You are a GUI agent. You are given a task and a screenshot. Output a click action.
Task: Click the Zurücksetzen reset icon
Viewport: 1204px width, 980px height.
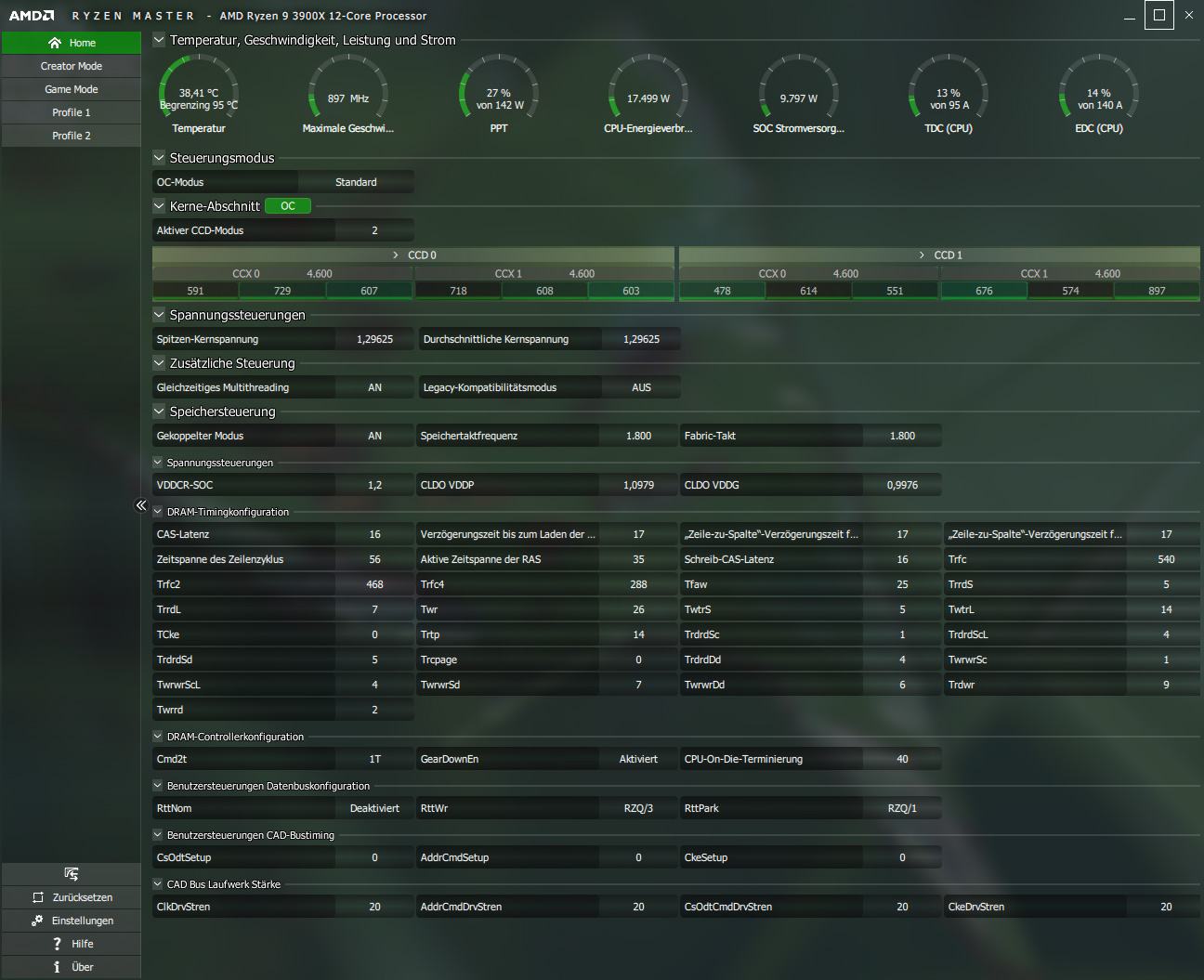38,897
